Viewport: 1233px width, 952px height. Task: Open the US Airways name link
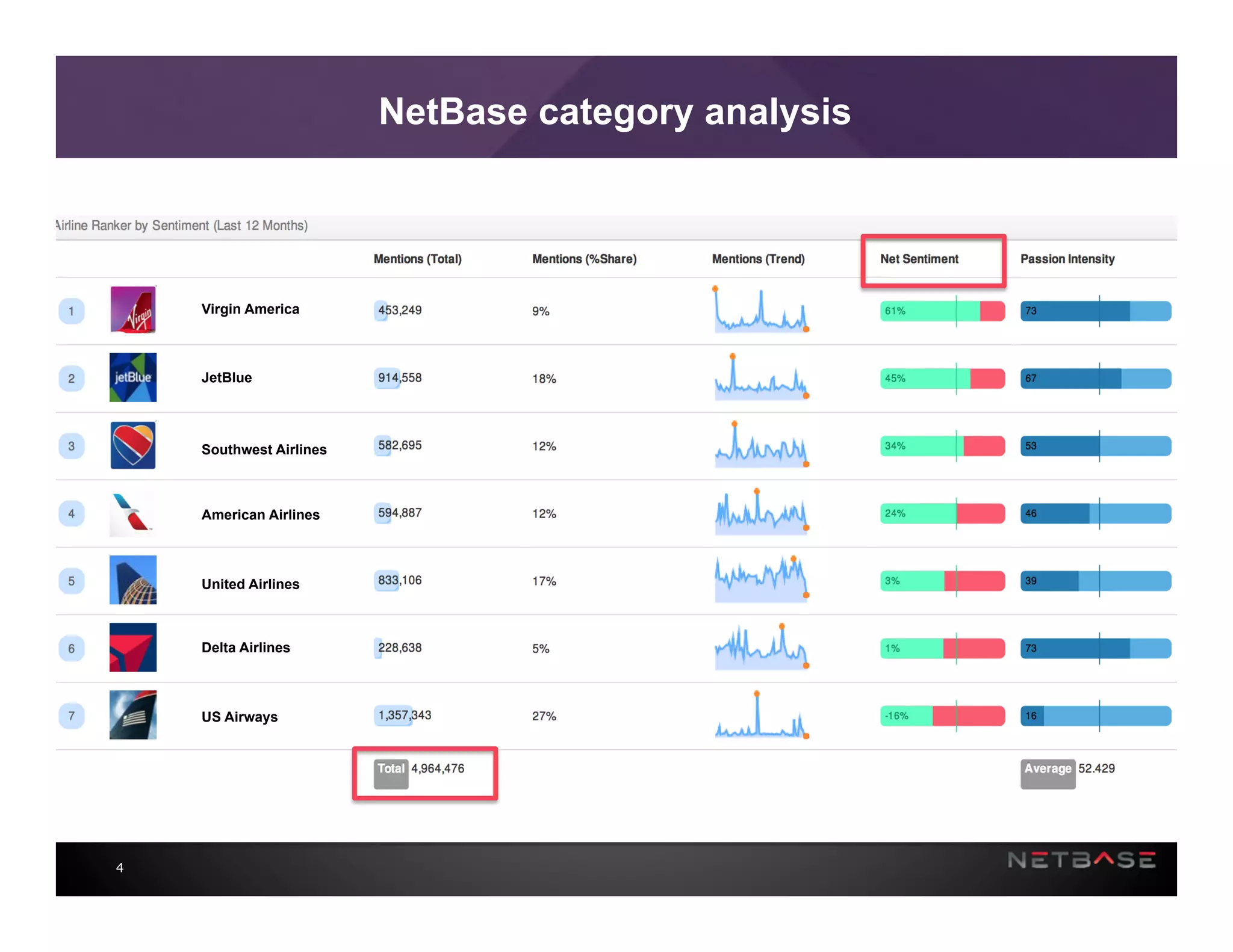tap(240, 717)
